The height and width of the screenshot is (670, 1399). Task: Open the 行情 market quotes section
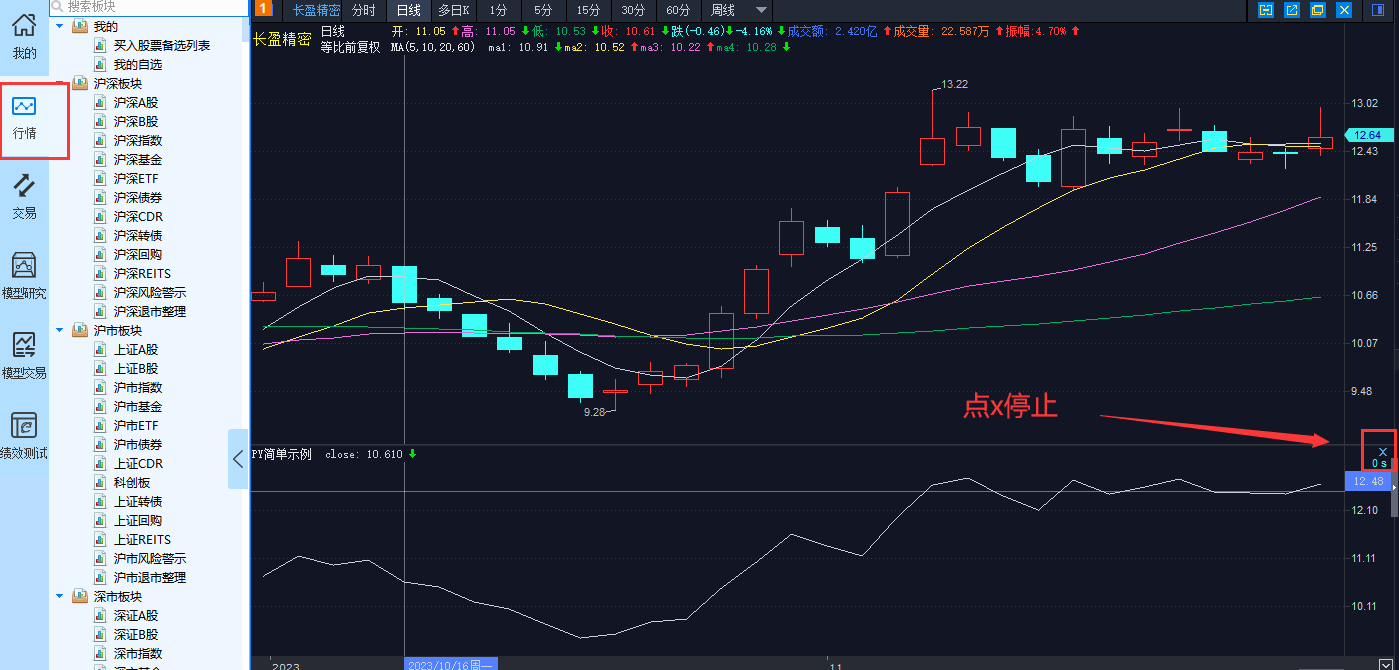pos(25,117)
